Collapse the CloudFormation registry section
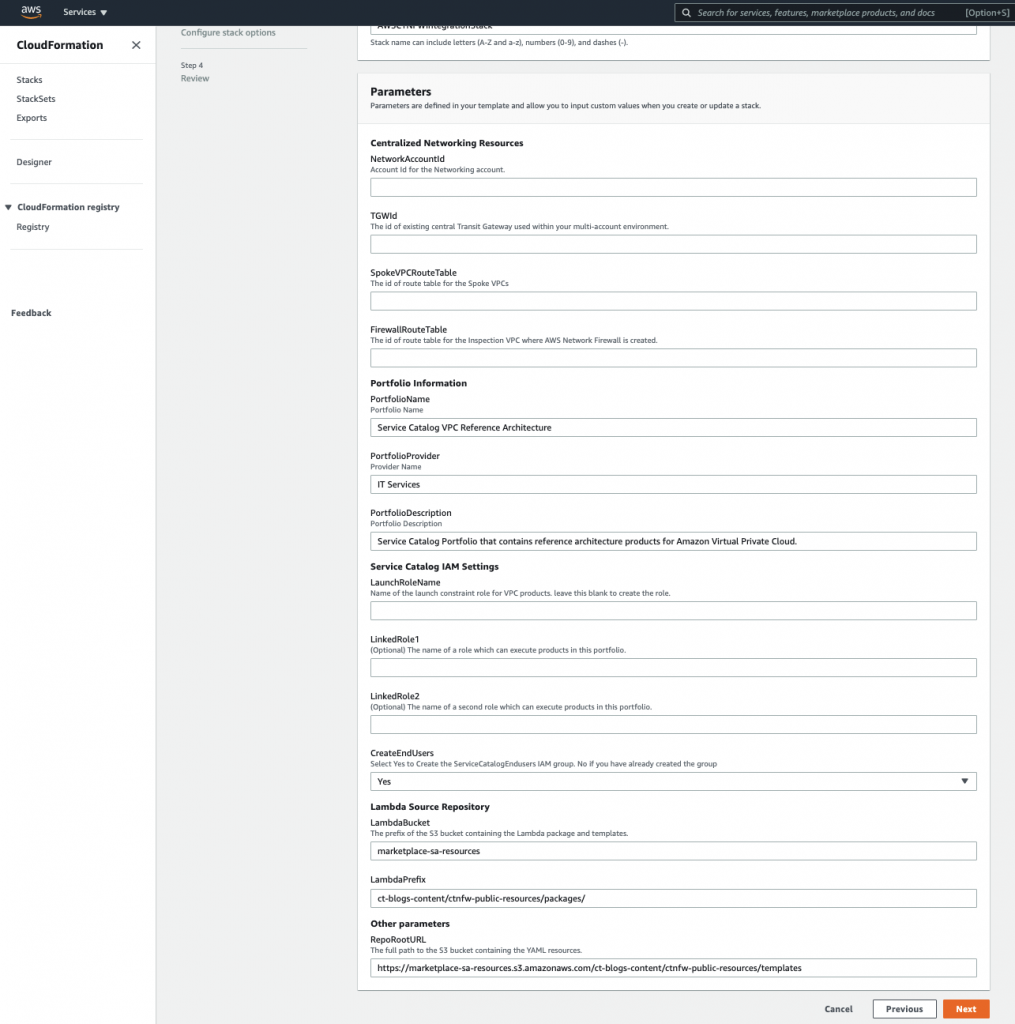The height and width of the screenshot is (1024, 1015). coord(10,207)
